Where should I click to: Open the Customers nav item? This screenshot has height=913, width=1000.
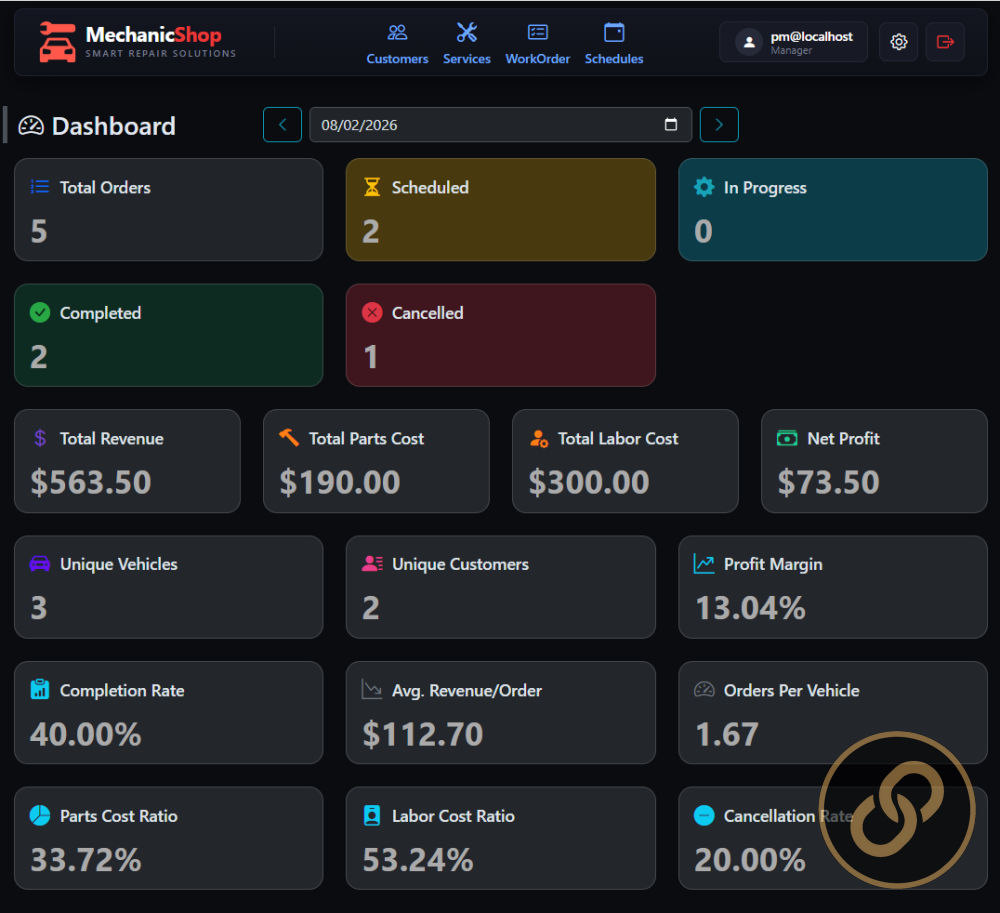pyautogui.click(x=397, y=44)
